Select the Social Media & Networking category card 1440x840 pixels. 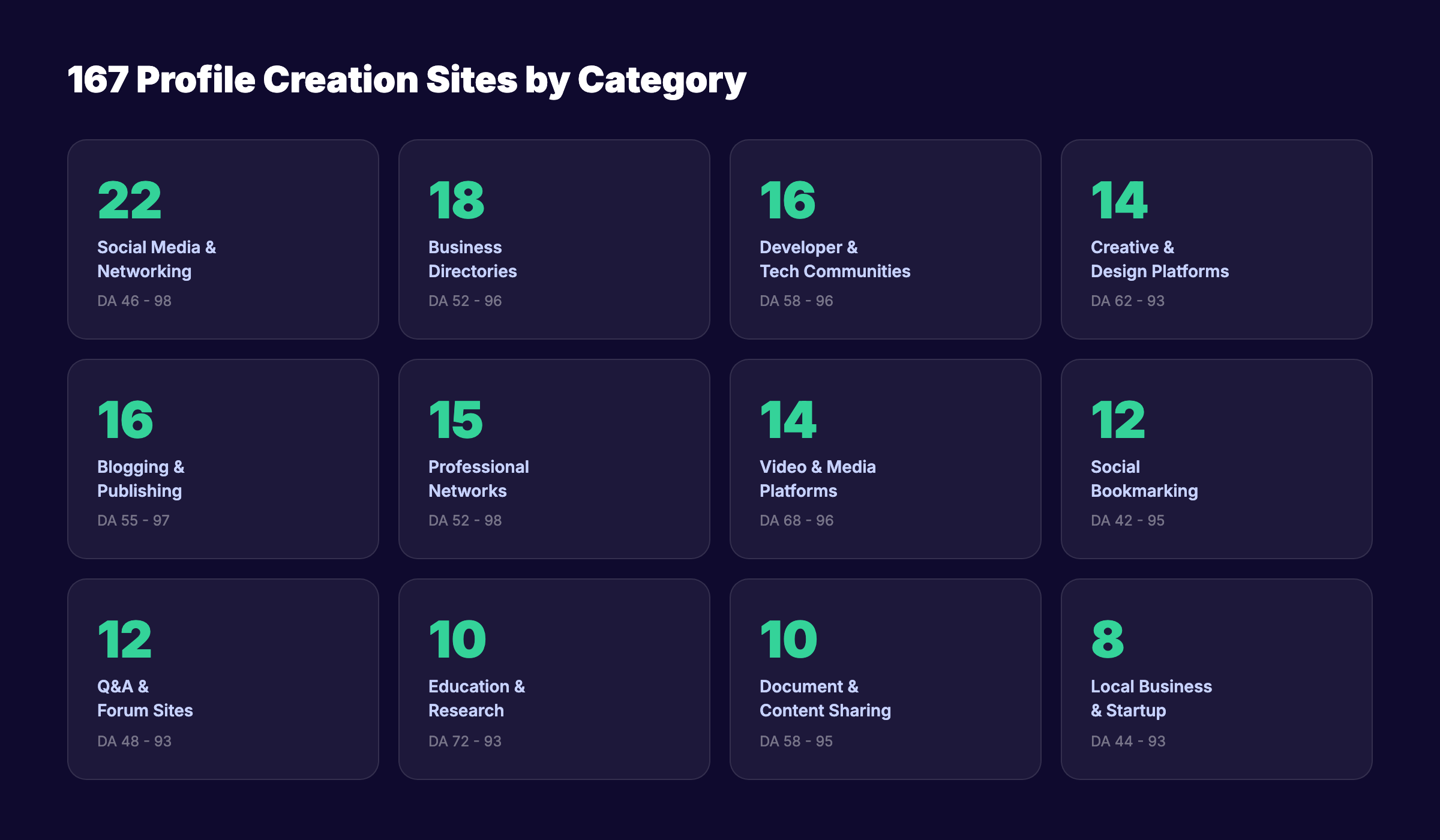pyautogui.click(x=223, y=239)
